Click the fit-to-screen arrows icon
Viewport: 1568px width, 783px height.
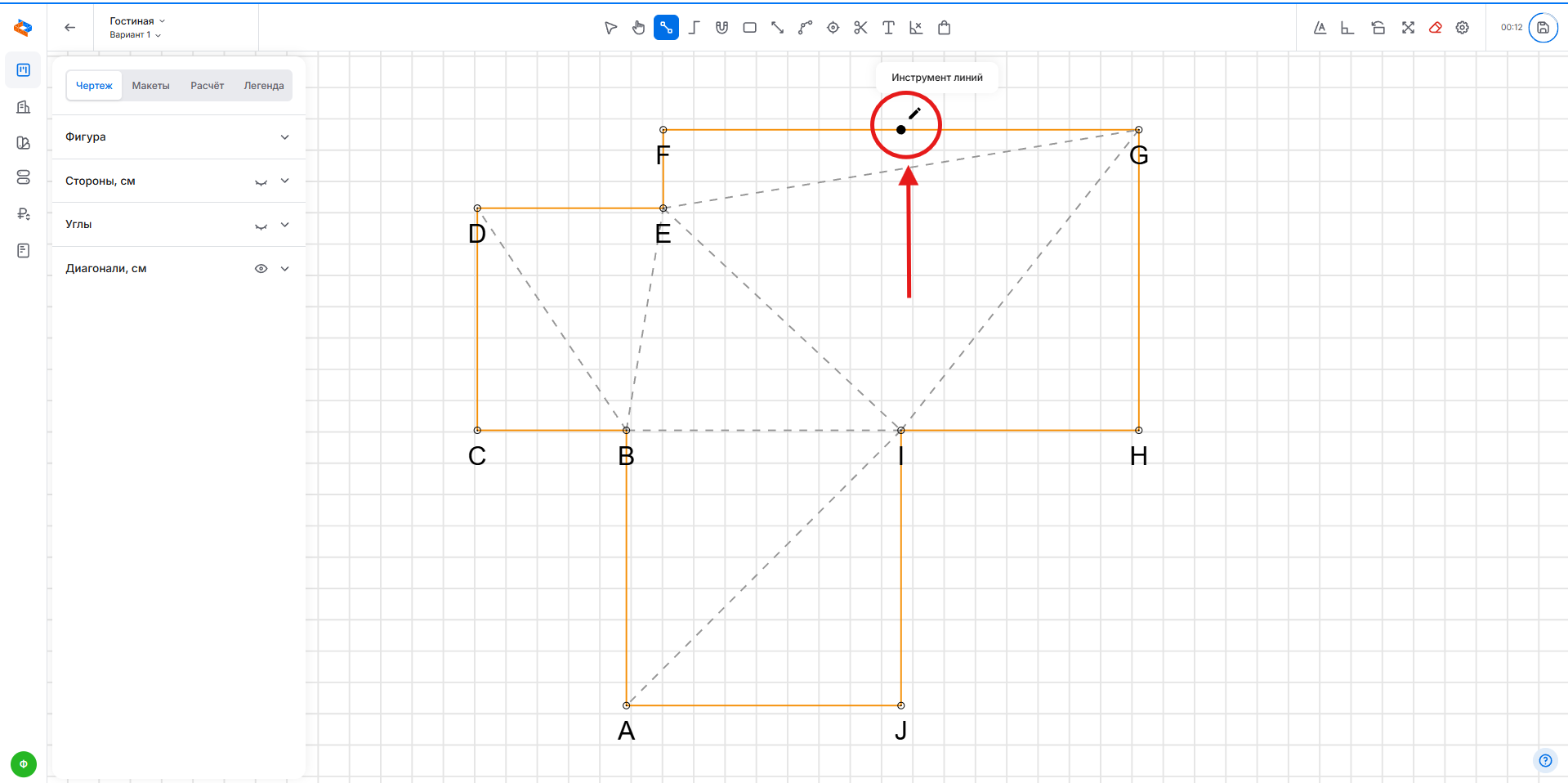coord(1408,28)
